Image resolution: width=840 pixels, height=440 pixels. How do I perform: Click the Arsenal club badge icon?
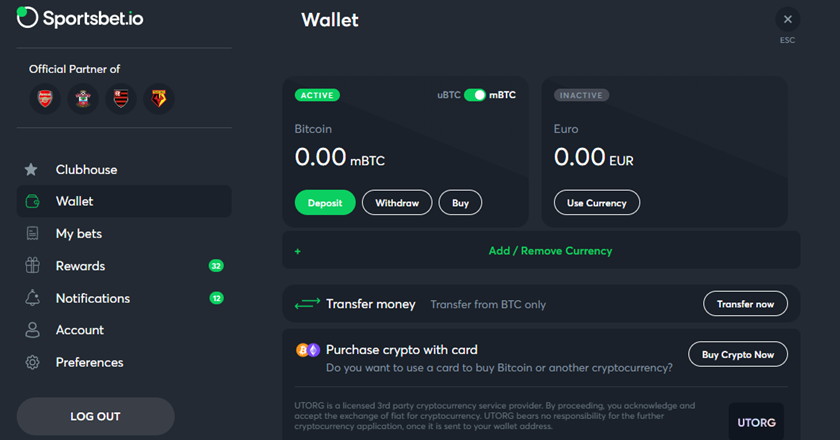(45, 99)
